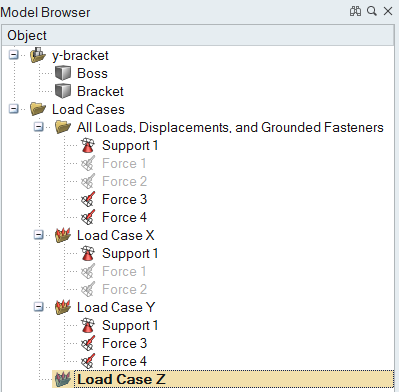
Task: Select greyed Force 2 in All Loads folder
Action: [x=124, y=181]
